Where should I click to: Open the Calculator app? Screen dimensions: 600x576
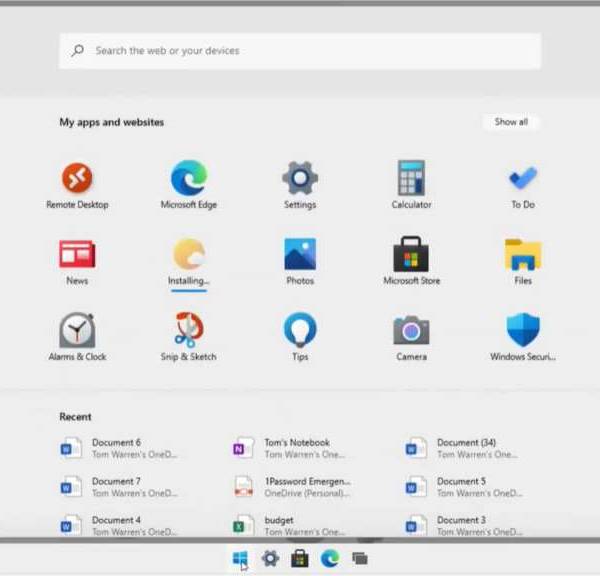pos(411,180)
